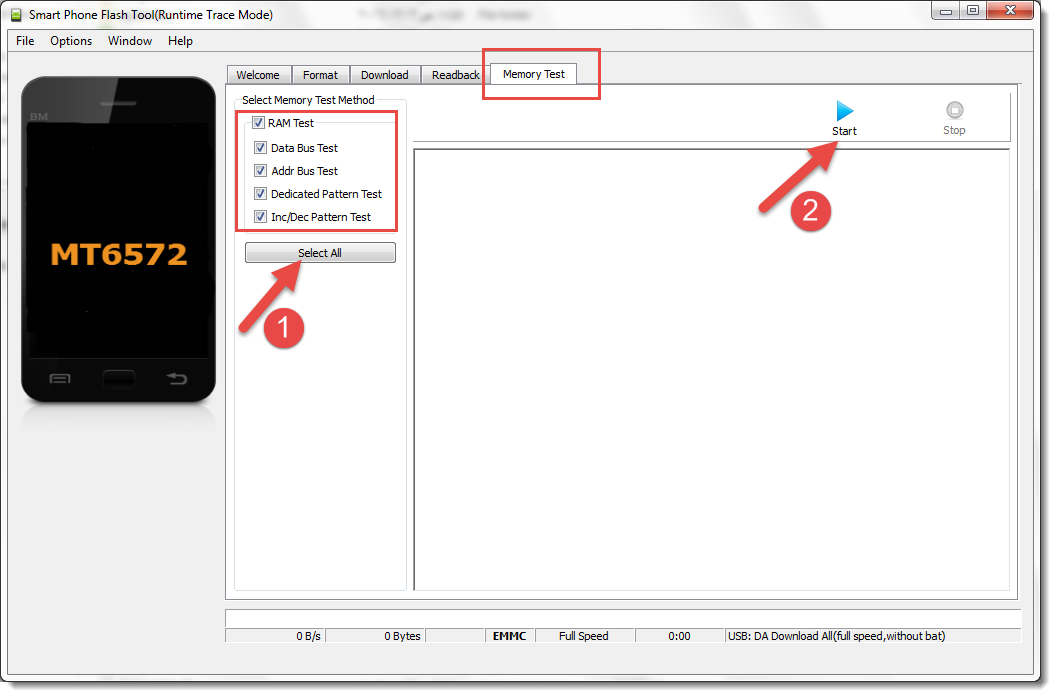Switch to the Download tab
Viewport: 1056px width, 697px height.
[x=385, y=75]
